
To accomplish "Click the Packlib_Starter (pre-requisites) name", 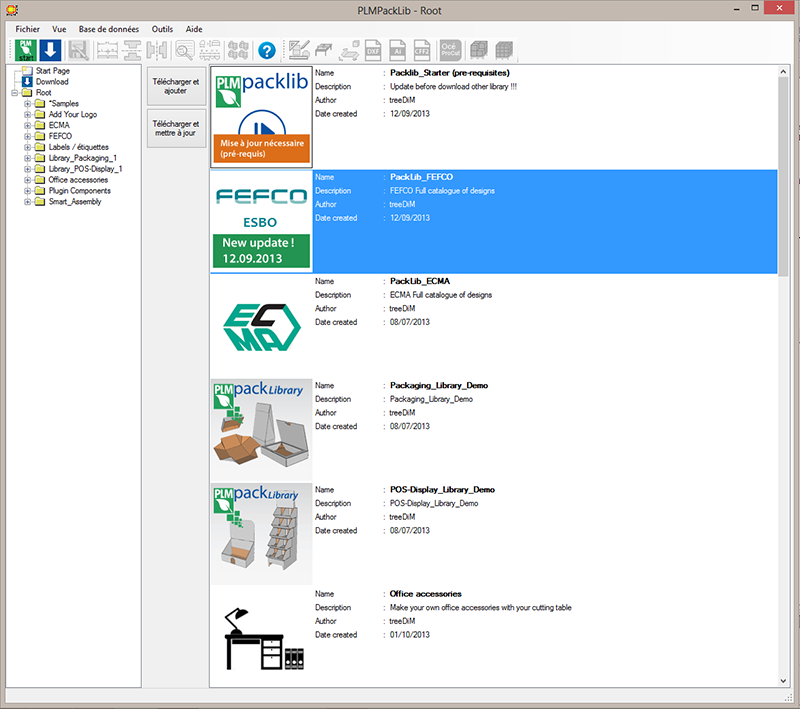I will (x=449, y=73).
